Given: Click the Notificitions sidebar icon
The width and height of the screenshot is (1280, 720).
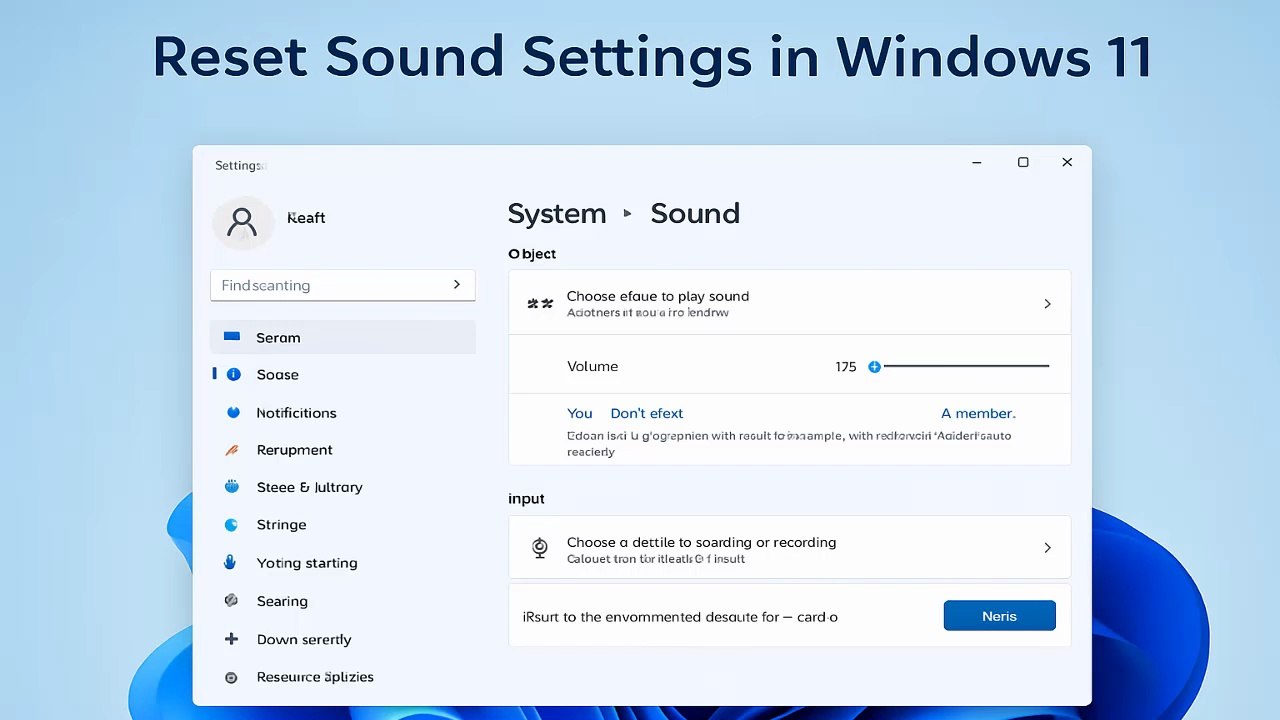Looking at the screenshot, I should tap(233, 412).
